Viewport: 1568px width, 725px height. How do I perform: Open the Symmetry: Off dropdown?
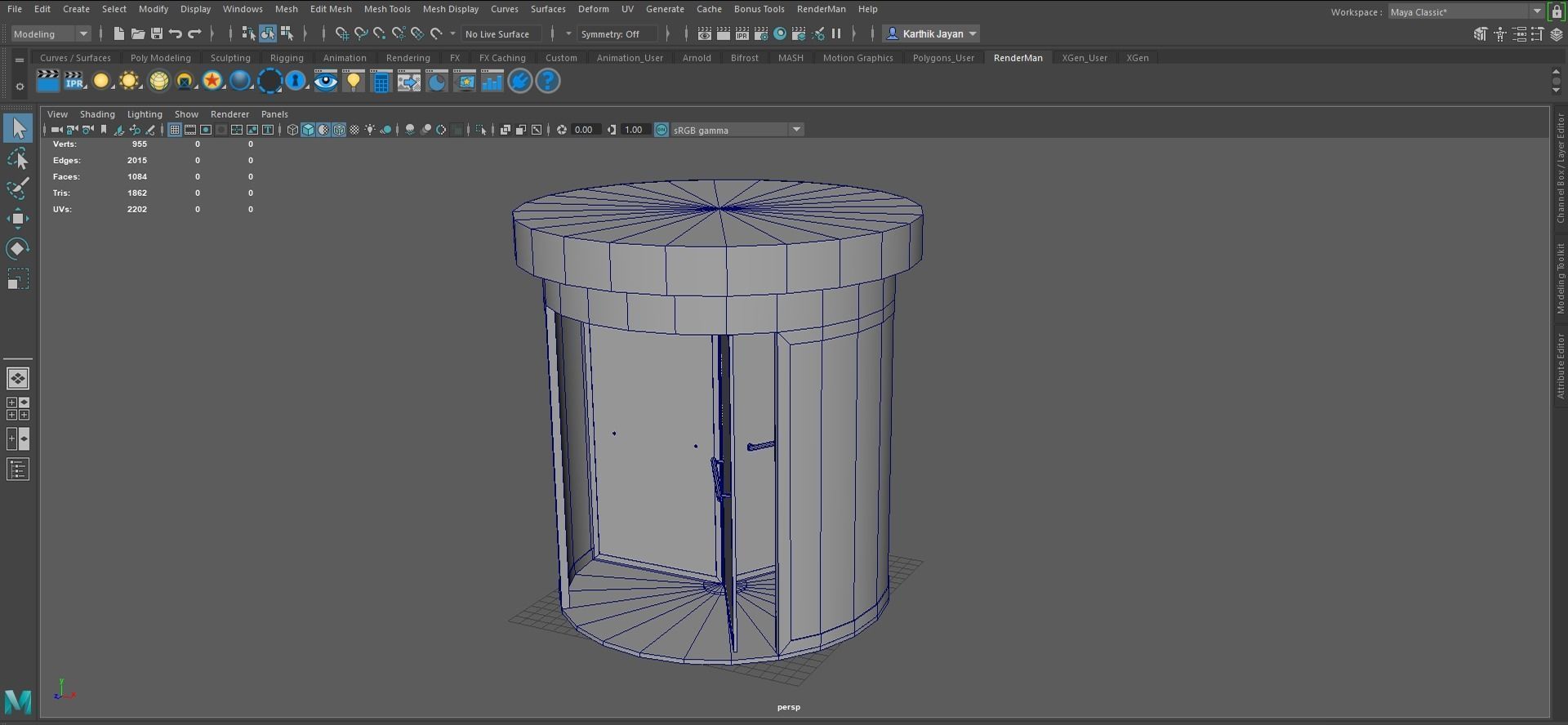[617, 33]
